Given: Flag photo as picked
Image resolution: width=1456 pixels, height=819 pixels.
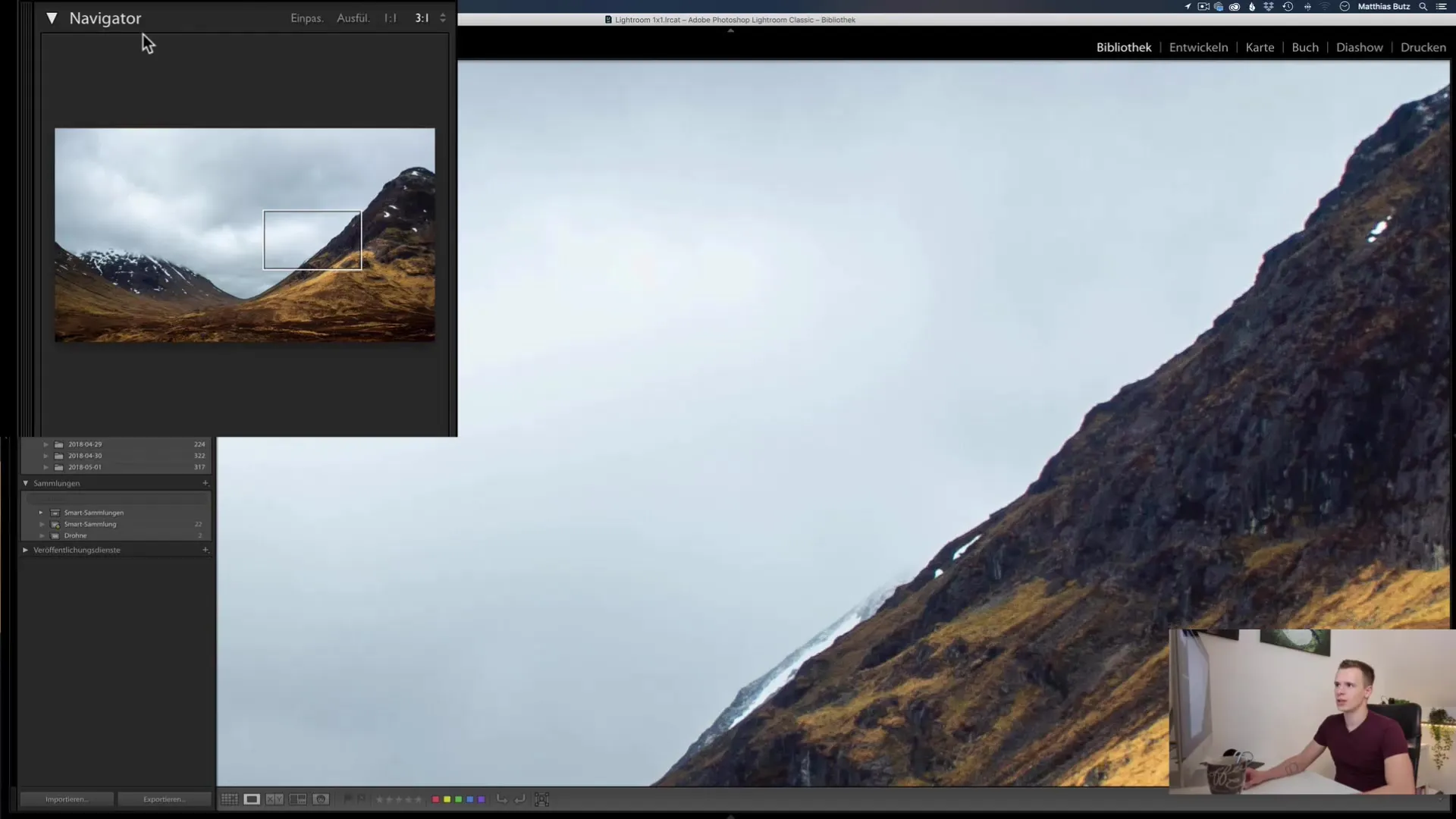Looking at the screenshot, I should (x=348, y=799).
